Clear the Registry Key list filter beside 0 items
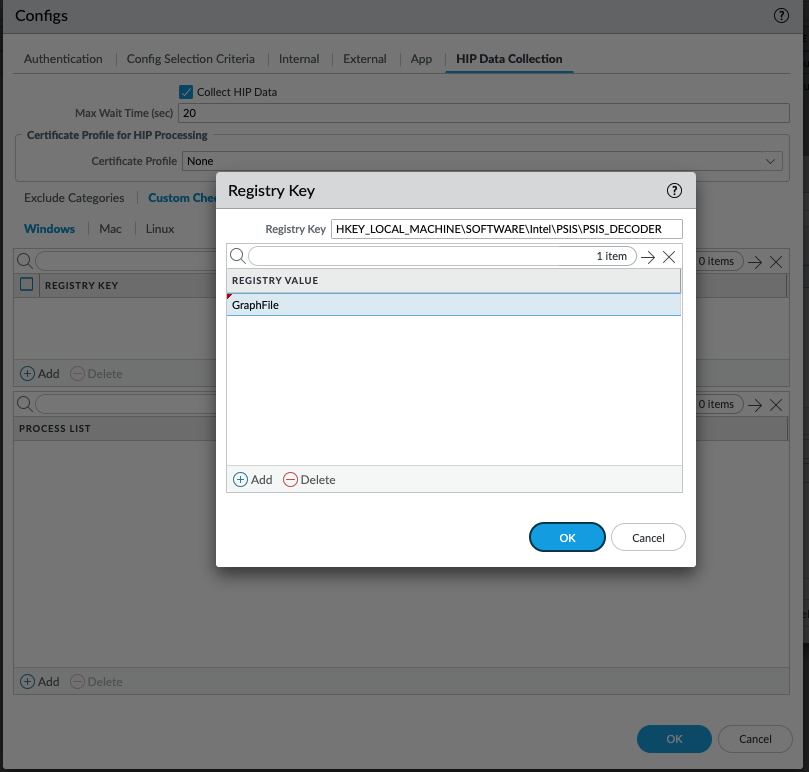This screenshot has width=809, height=772. [x=776, y=262]
